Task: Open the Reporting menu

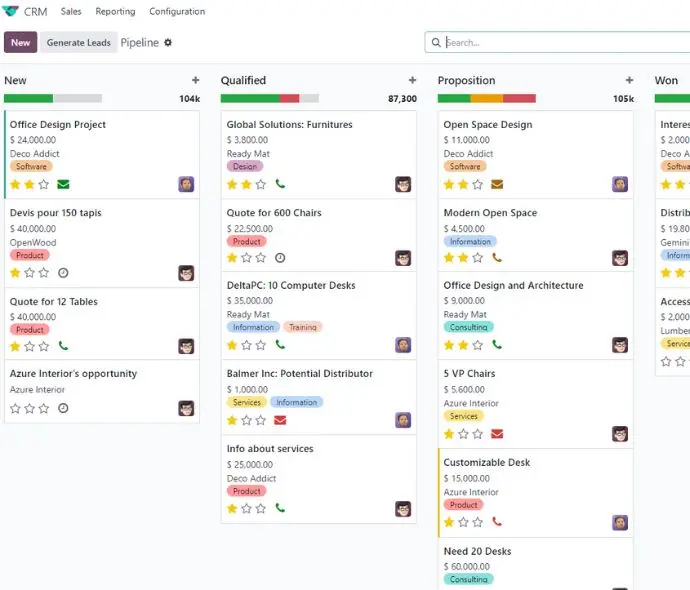Action: click(115, 11)
